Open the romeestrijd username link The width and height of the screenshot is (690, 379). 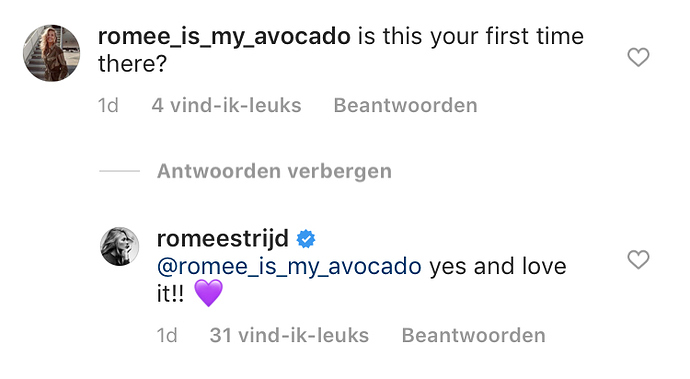223,239
